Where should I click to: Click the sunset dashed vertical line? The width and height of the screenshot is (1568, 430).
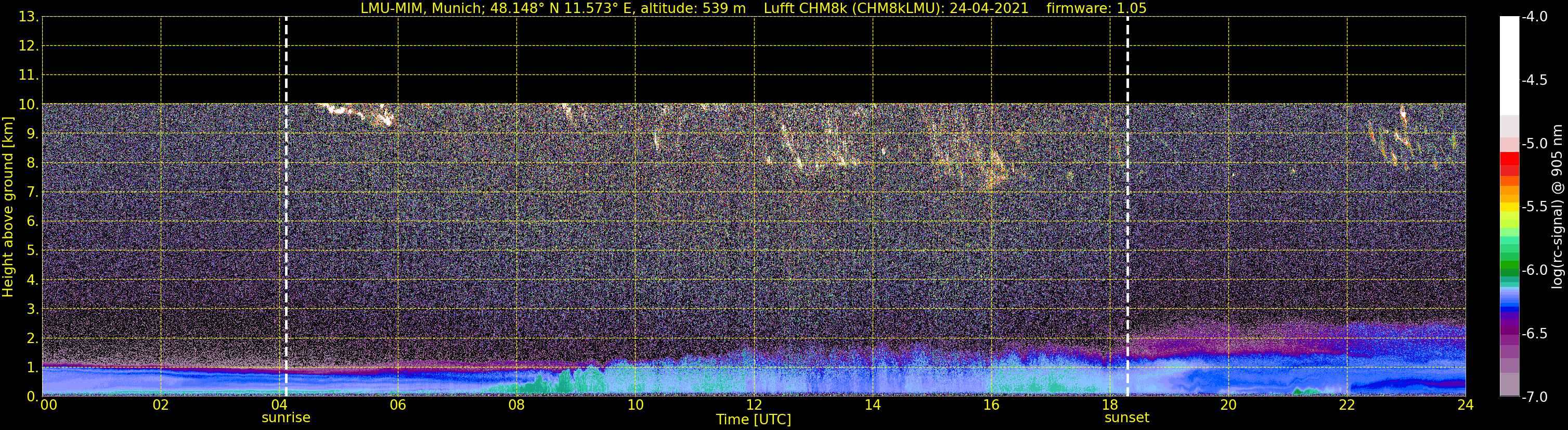click(x=1128, y=207)
